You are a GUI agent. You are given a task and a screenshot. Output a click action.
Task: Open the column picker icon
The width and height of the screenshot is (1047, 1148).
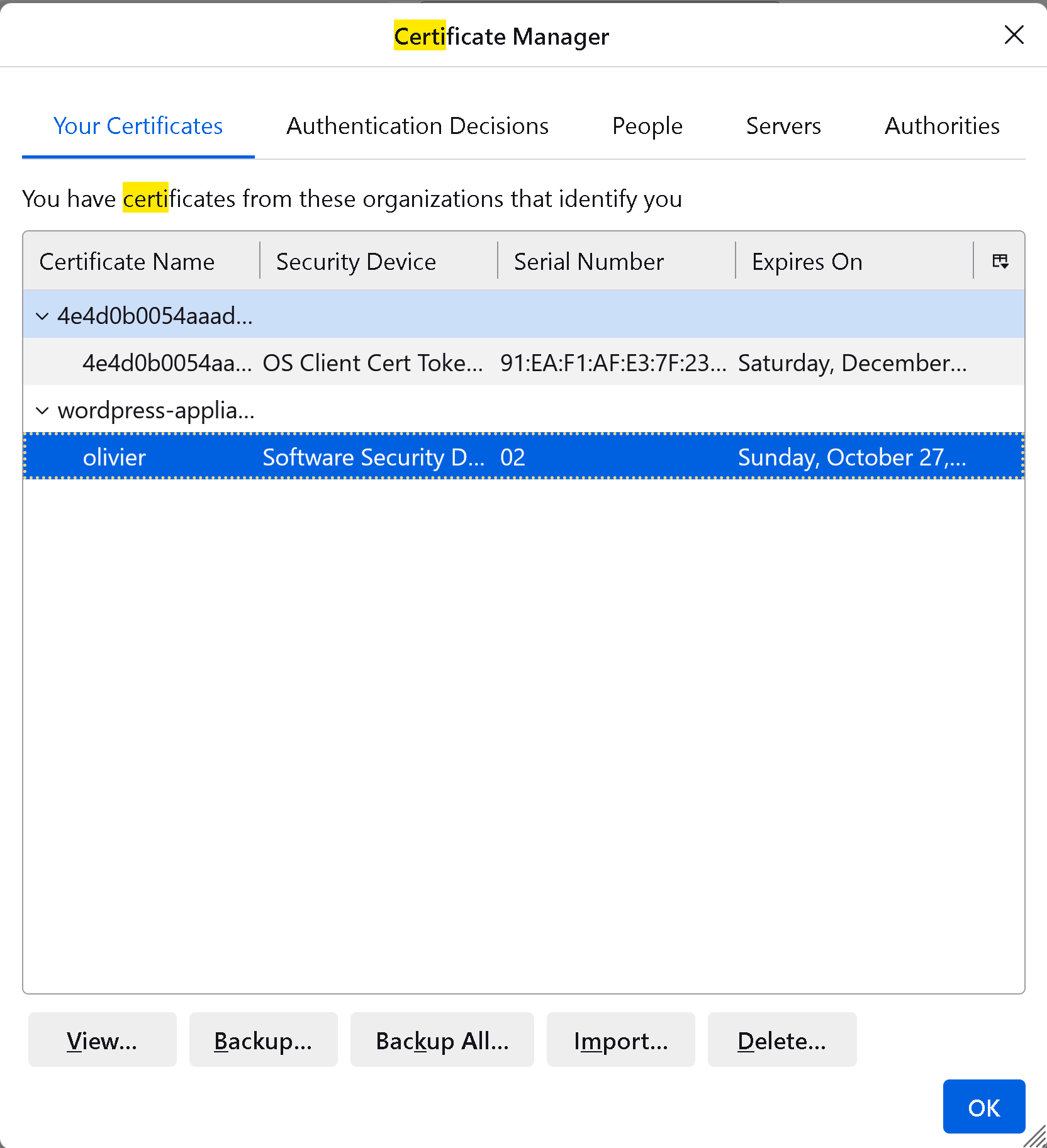point(1000,261)
